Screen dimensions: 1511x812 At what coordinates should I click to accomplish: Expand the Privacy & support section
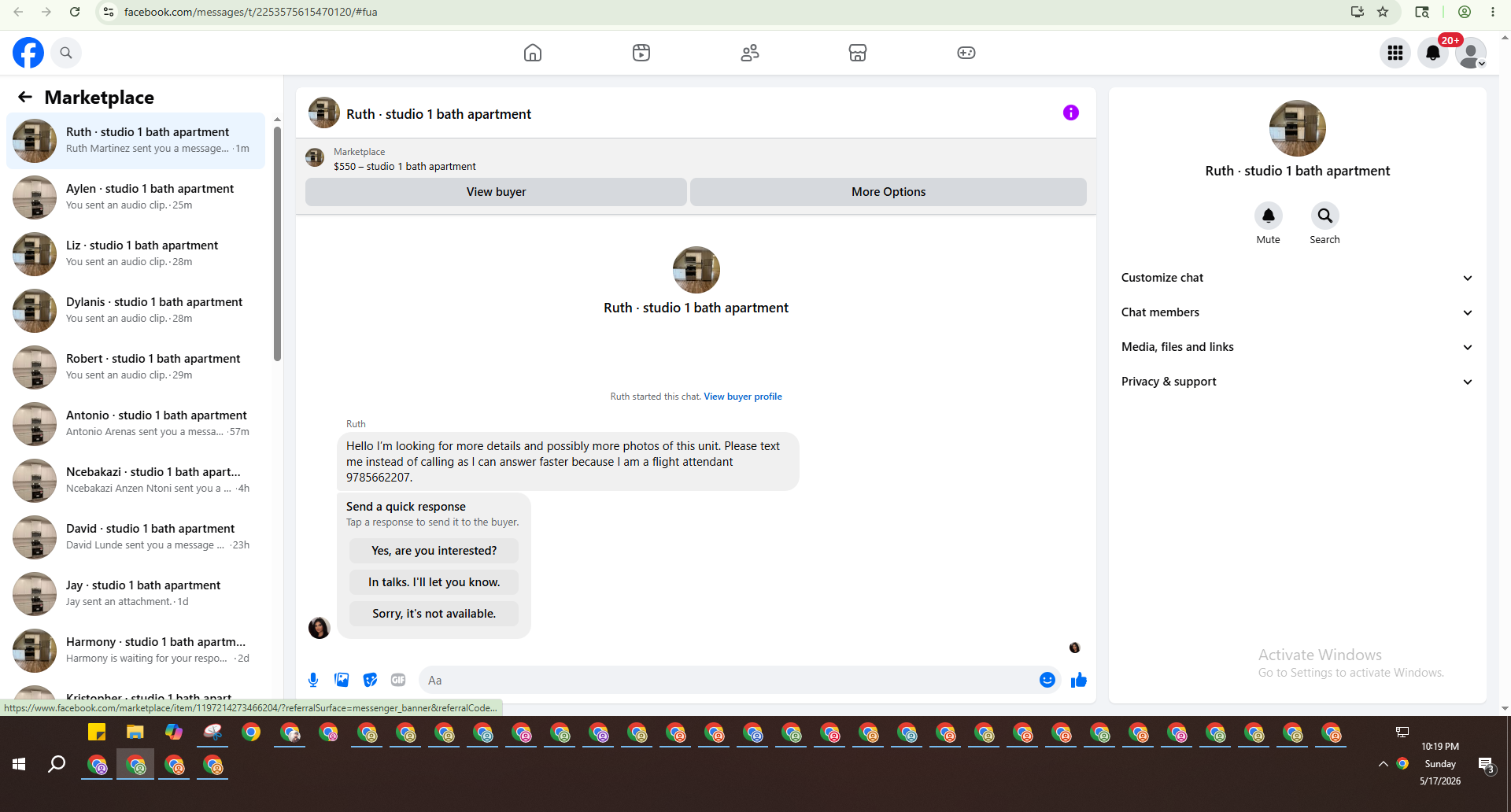pyautogui.click(x=1297, y=382)
